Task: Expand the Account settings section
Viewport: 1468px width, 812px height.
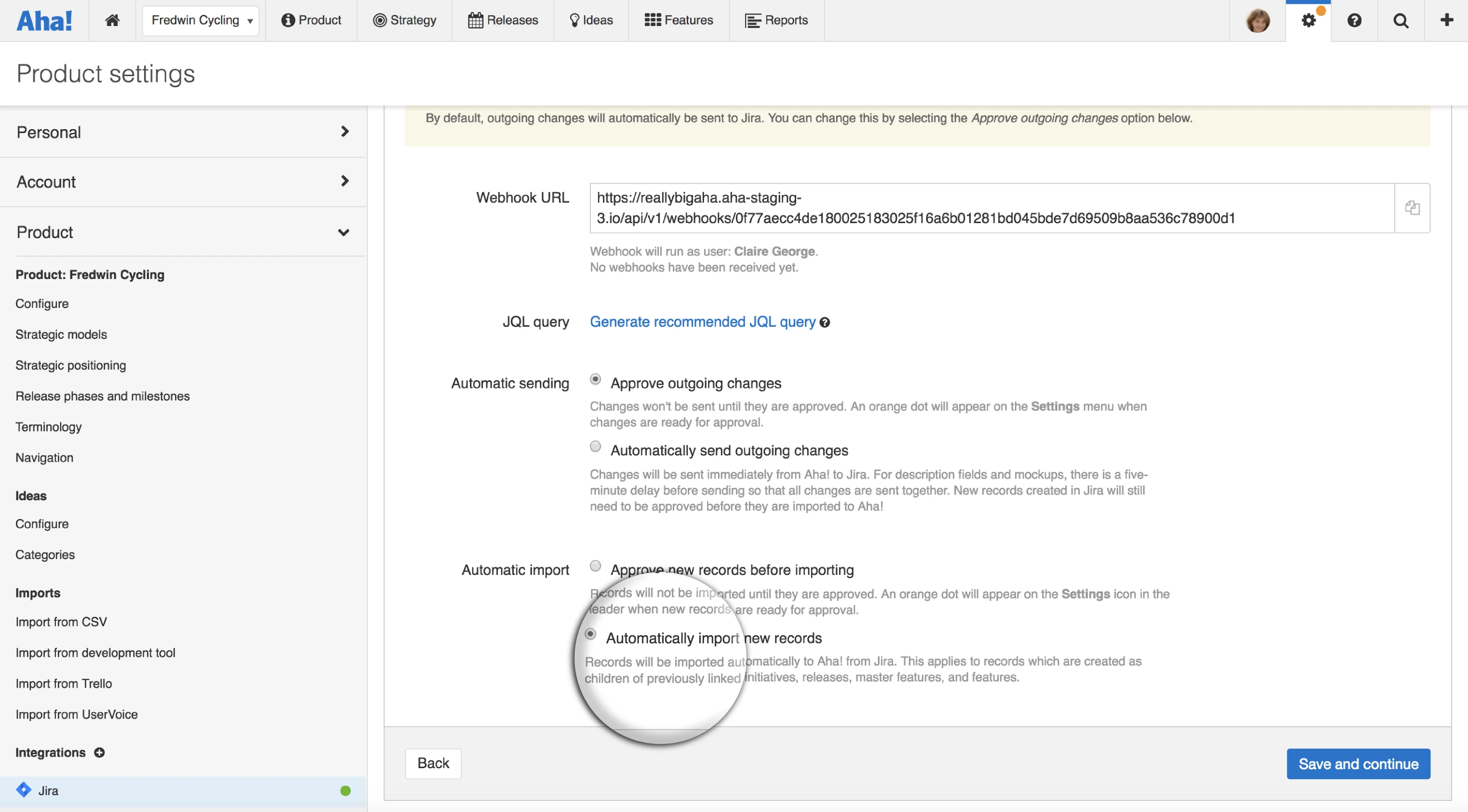Action: click(x=183, y=182)
